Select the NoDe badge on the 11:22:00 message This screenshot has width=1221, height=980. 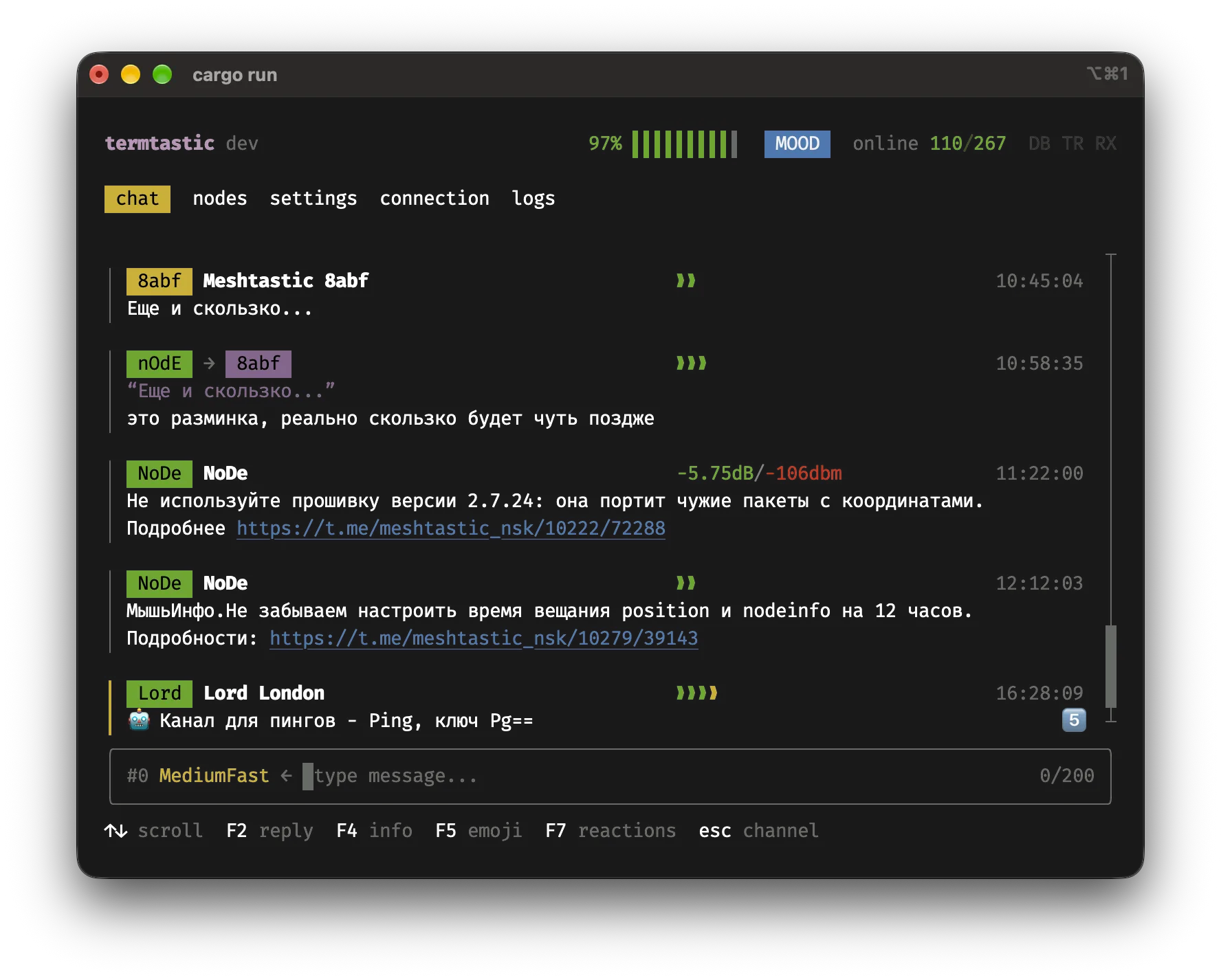click(159, 474)
